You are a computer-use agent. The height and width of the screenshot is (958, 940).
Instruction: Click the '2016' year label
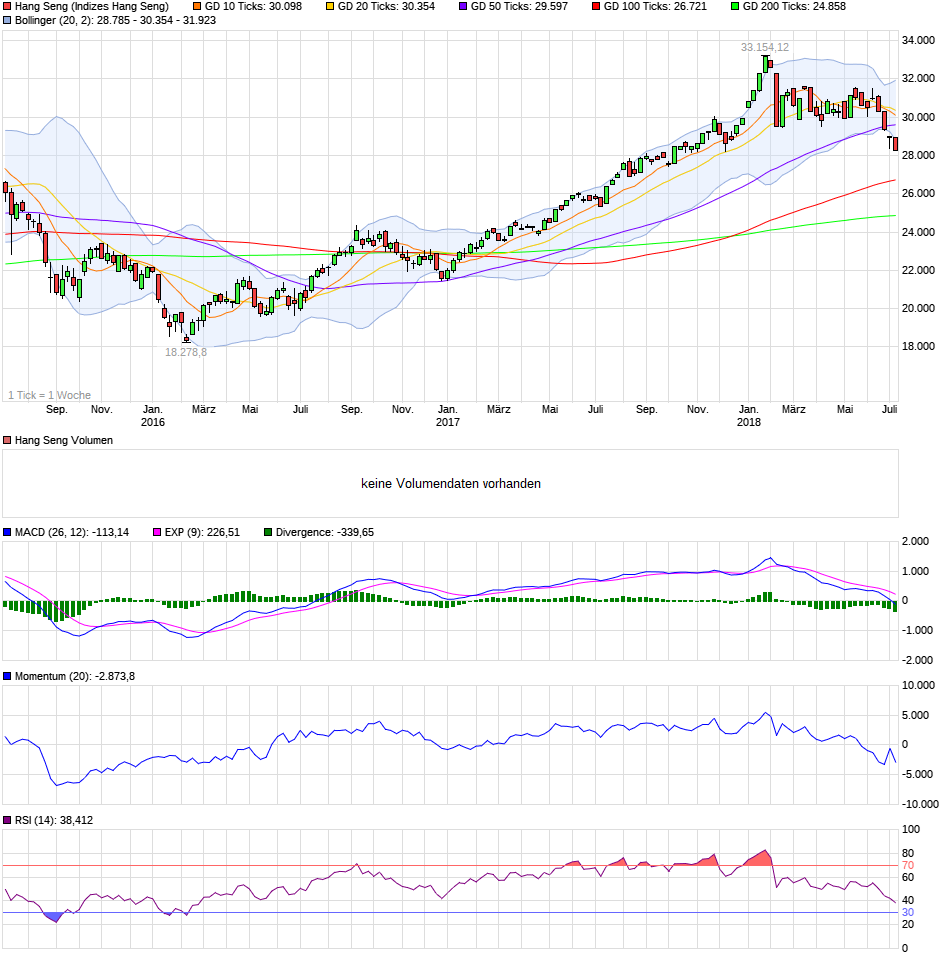[153, 422]
